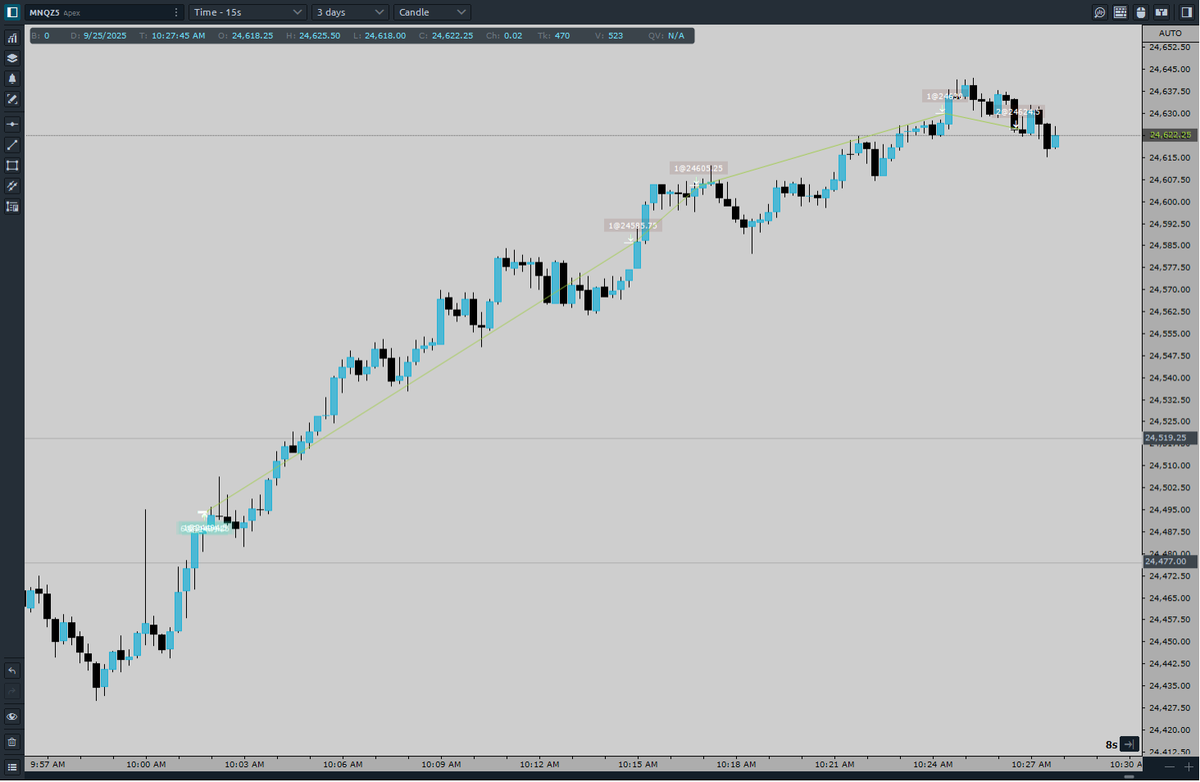This screenshot has width=1200, height=782.
Task: Toggle drawings visibility with eye icon
Action: (x=12, y=717)
